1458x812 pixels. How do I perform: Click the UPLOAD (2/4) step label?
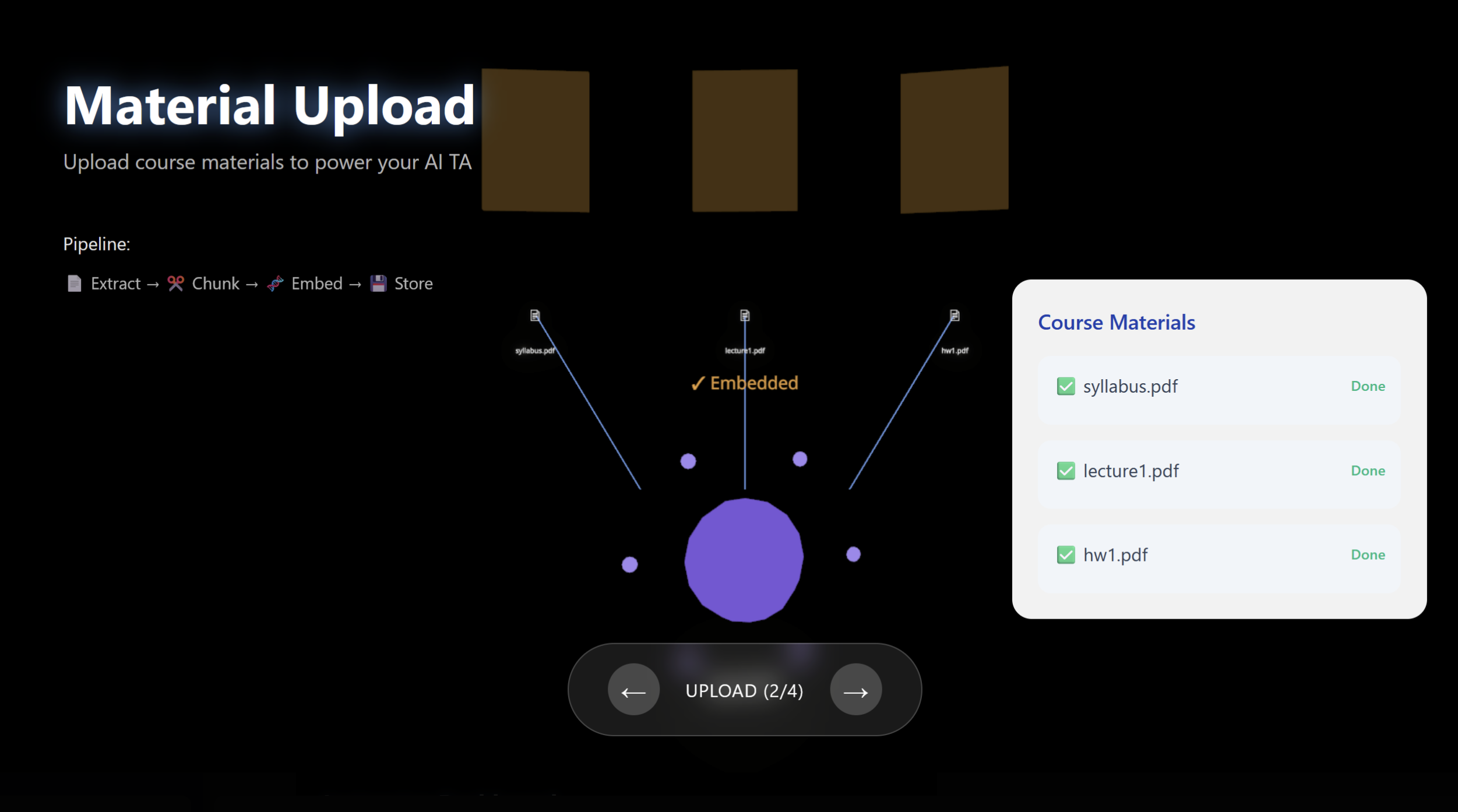click(x=744, y=691)
